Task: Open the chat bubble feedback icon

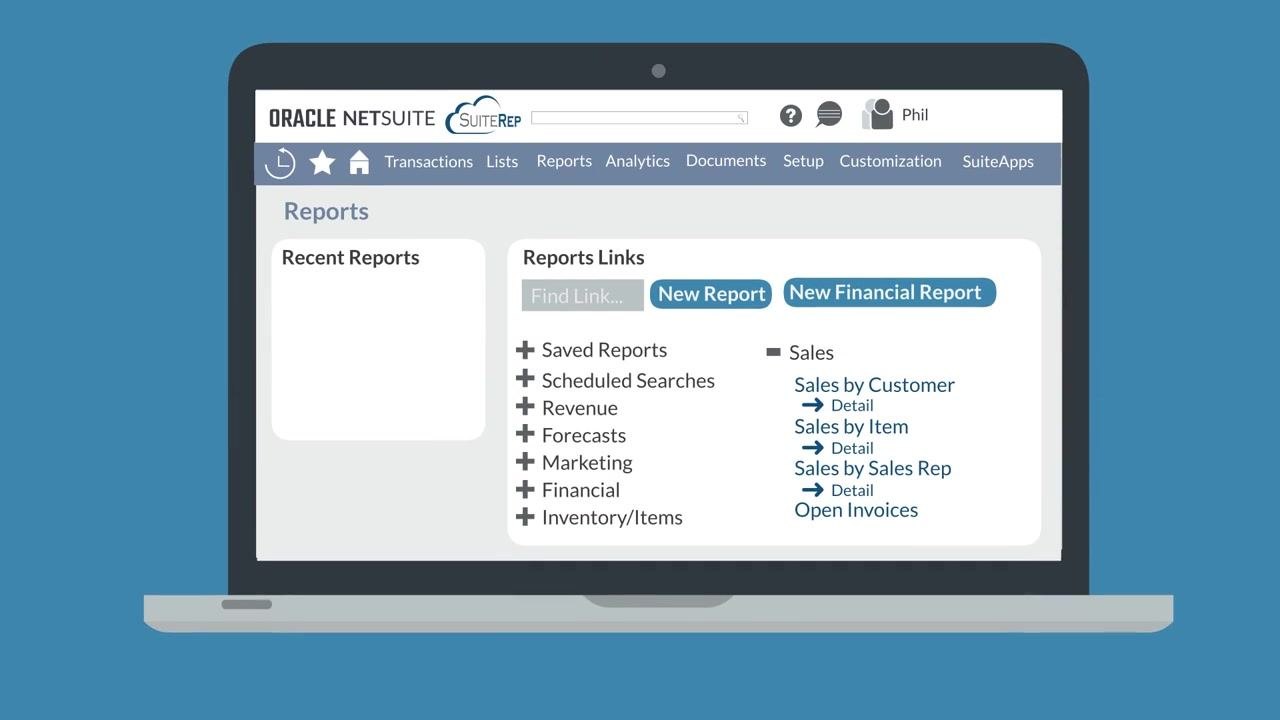Action: click(829, 115)
